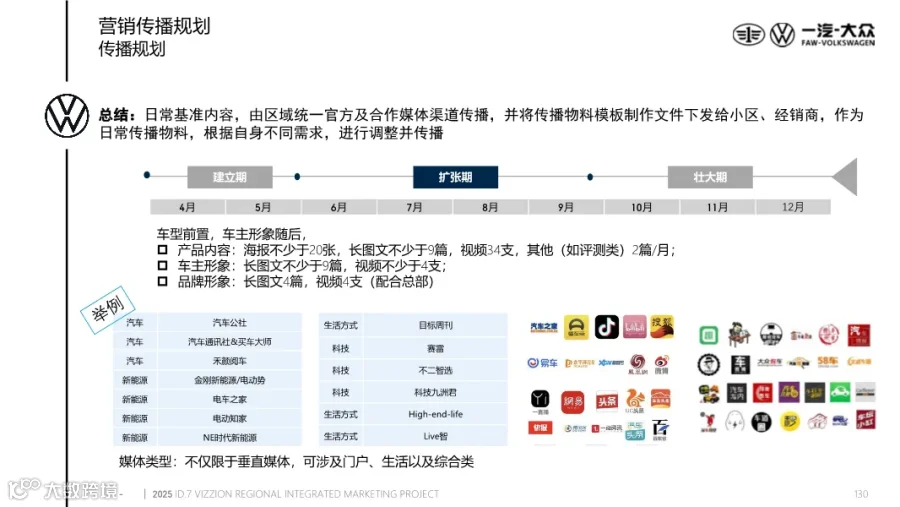Click the 汽车头条 teal icon
900x507 pixels.
click(635, 430)
